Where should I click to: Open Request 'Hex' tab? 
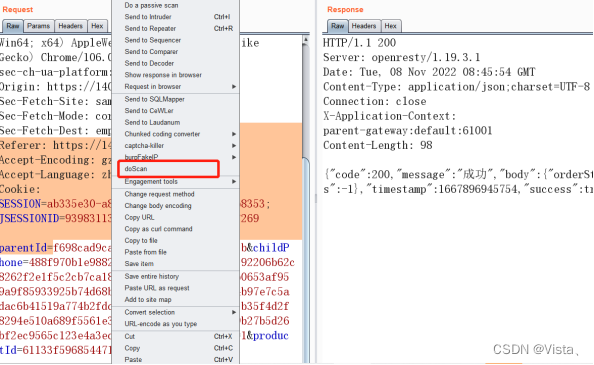(x=97, y=26)
